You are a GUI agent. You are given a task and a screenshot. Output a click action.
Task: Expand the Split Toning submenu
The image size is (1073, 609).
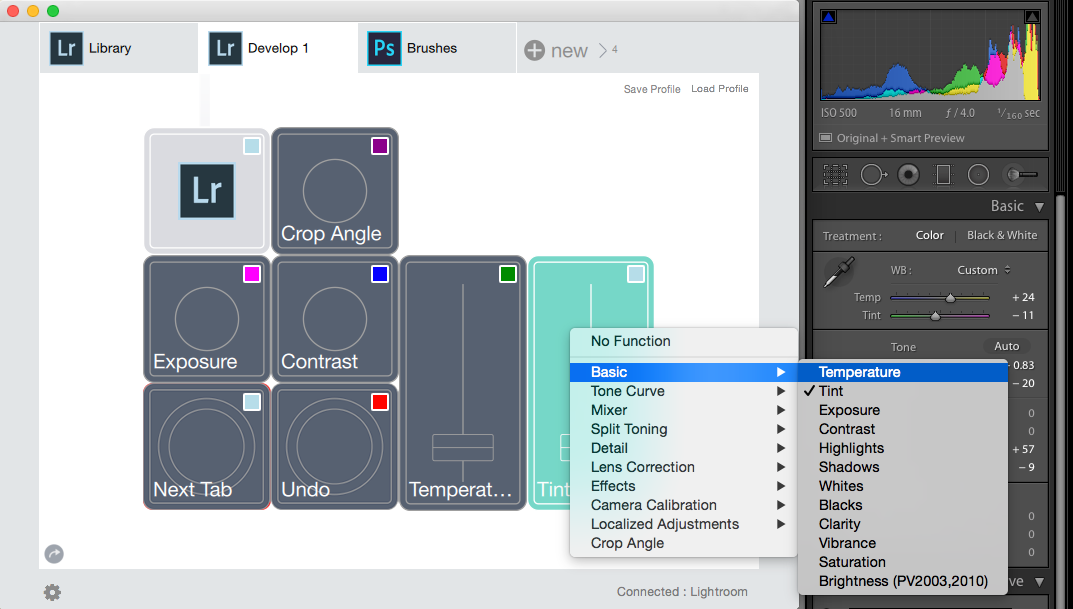pos(684,429)
